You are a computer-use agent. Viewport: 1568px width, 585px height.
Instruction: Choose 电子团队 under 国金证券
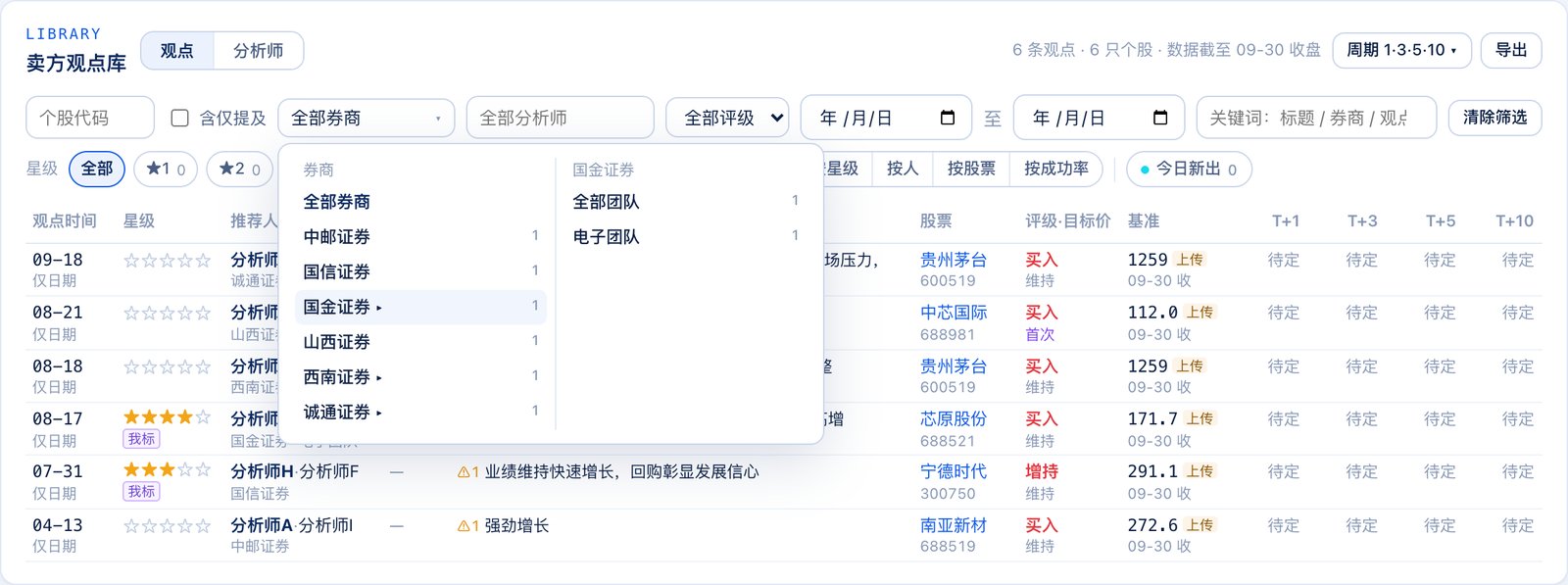click(x=686, y=237)
